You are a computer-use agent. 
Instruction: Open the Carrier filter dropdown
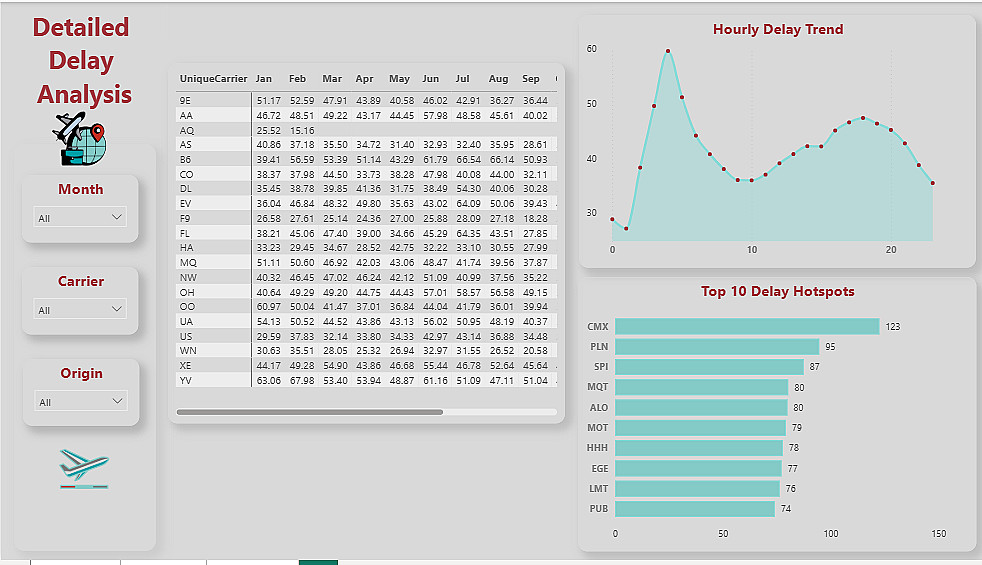pyautogui.click(x=80, y=309)
